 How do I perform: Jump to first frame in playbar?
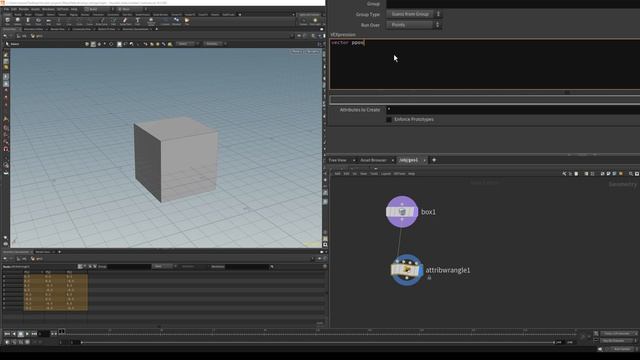click(7, 334)
